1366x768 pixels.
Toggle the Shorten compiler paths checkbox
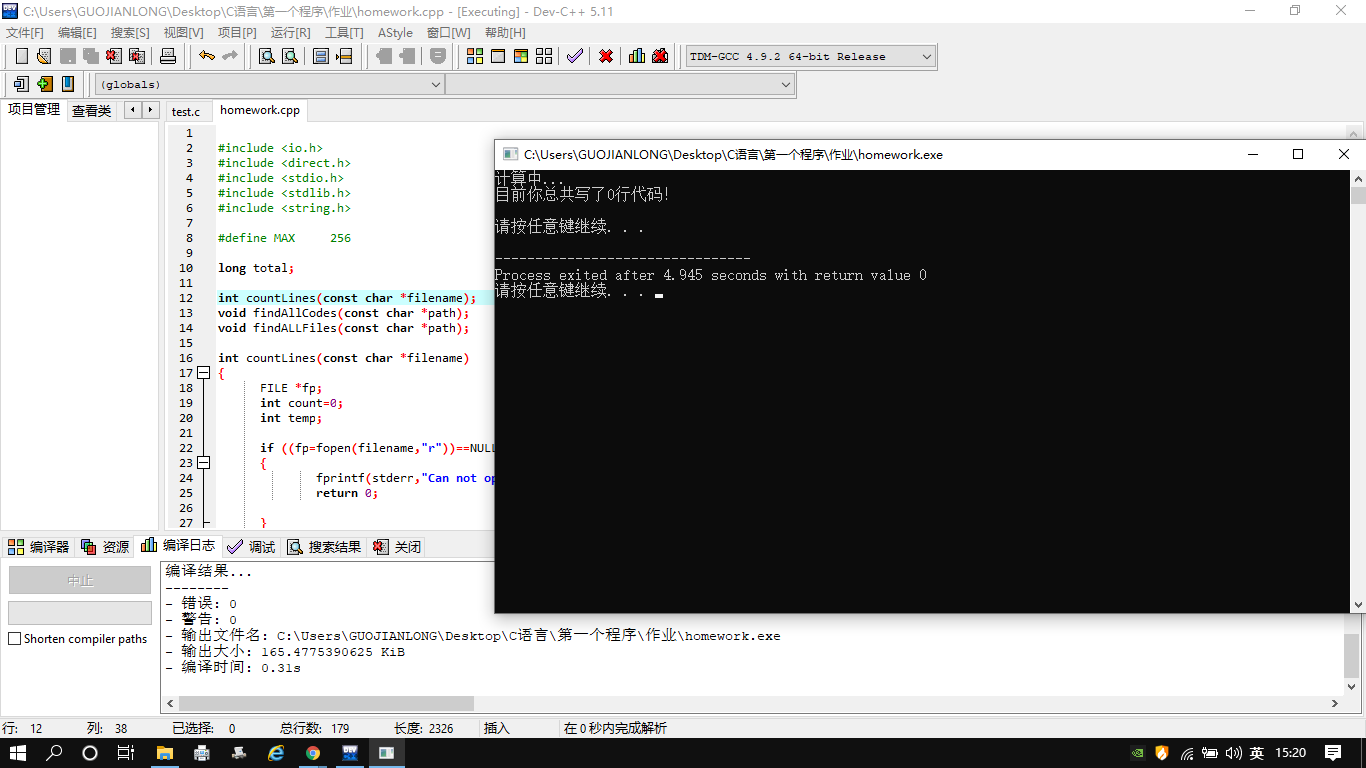coord(15,639)
